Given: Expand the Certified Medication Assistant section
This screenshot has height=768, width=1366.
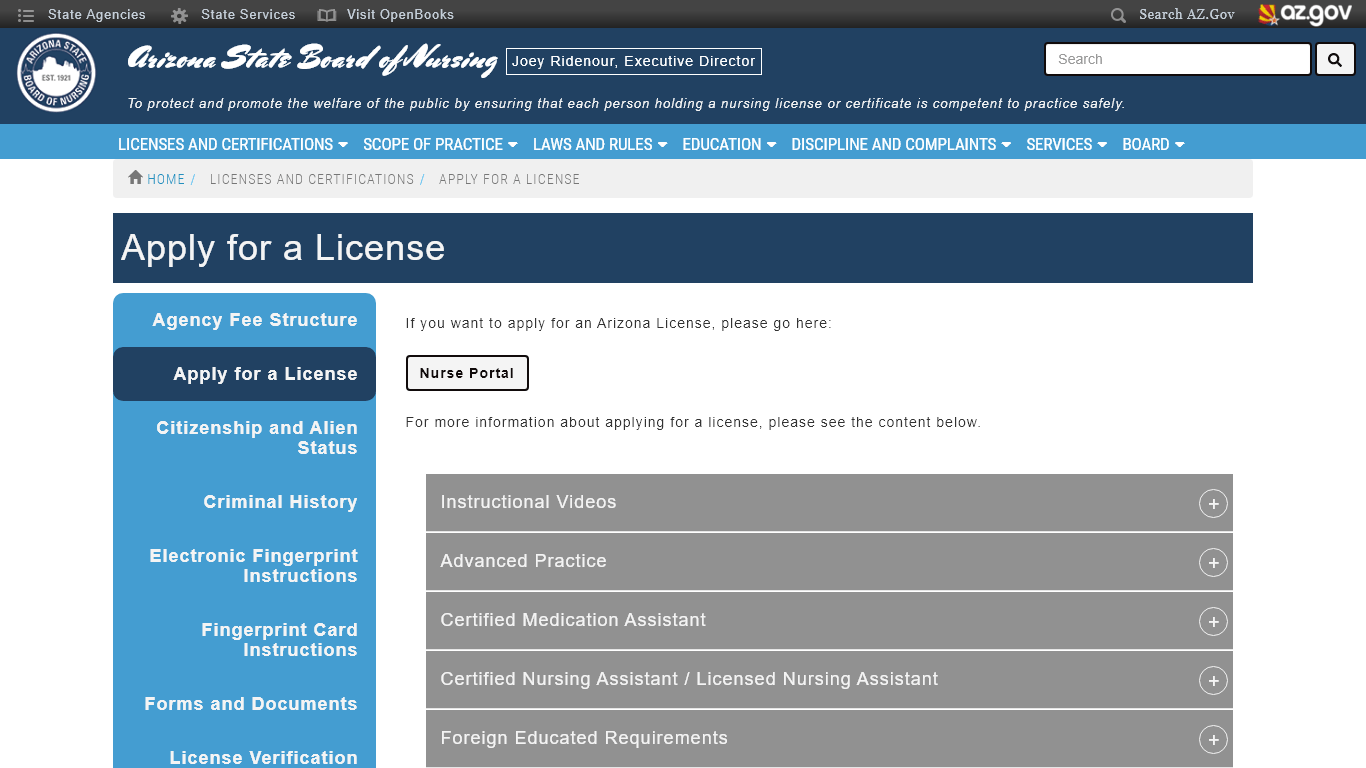Looking at the screenshot, I should pos(1213,621).
